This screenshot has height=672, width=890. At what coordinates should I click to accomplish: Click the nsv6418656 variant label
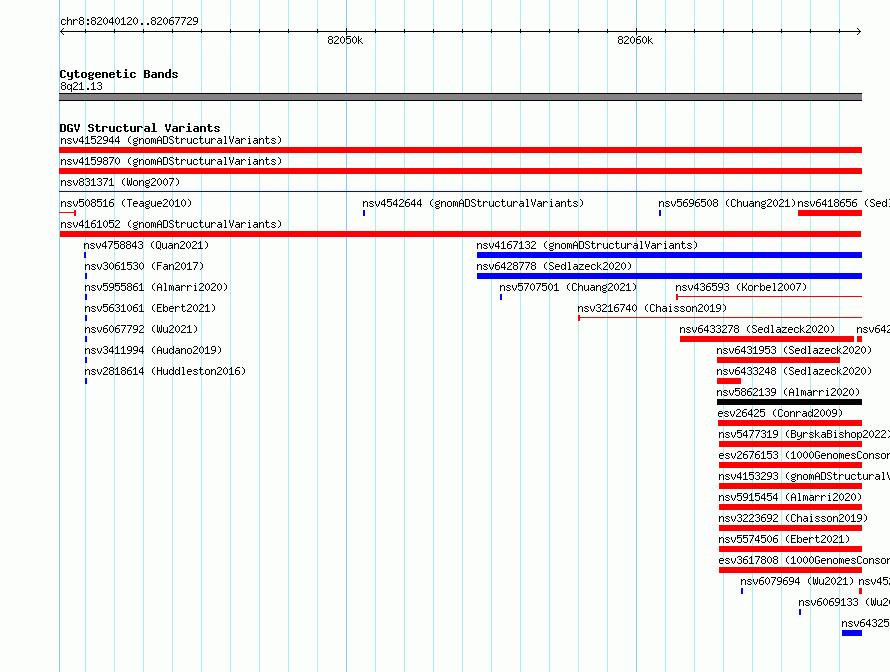point(843,203)
